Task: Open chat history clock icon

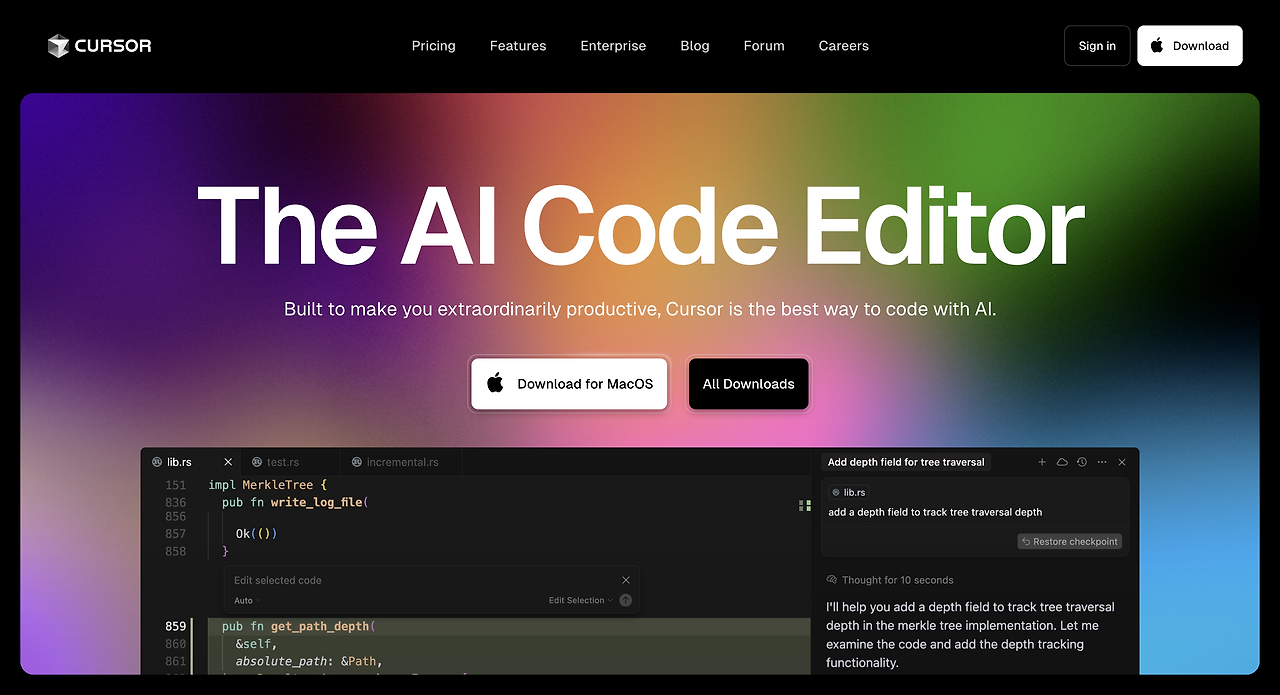Action: click(1081, 462)
